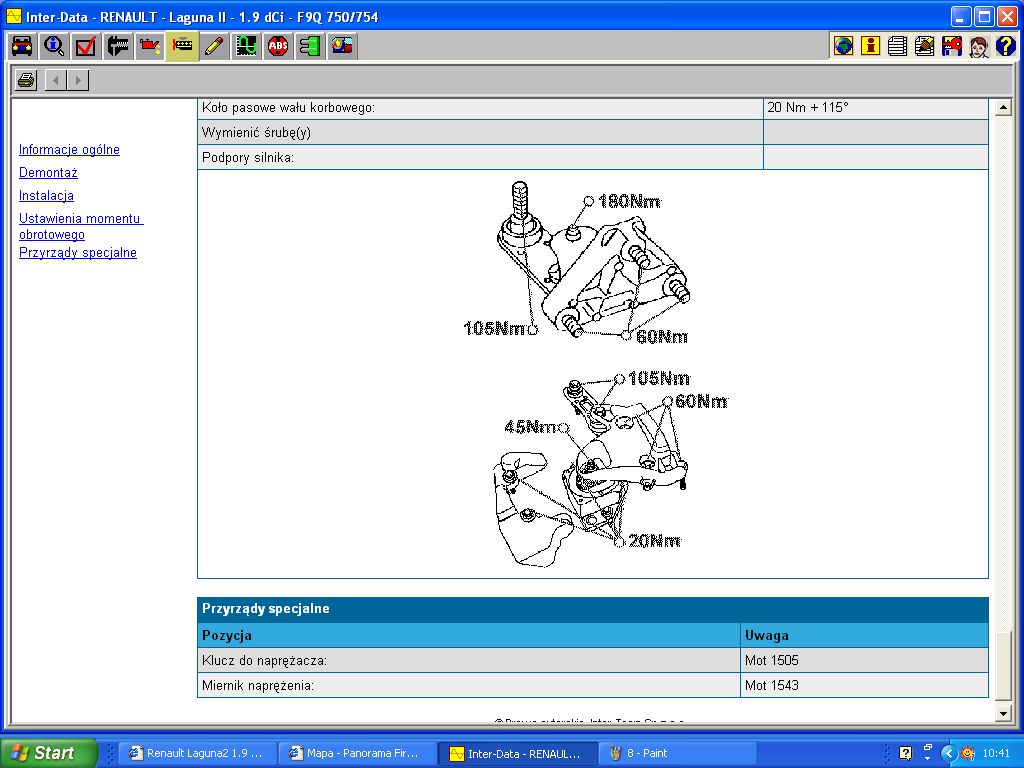
Task: Click vertical scrollbar down arrow
Action: coord(1003,713)
